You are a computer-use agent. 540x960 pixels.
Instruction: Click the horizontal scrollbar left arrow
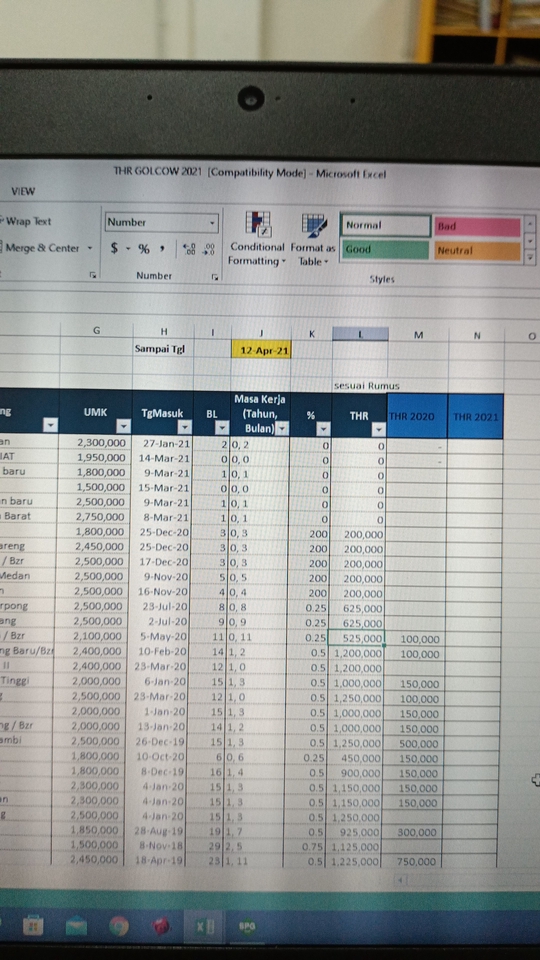tap(400, 880)
